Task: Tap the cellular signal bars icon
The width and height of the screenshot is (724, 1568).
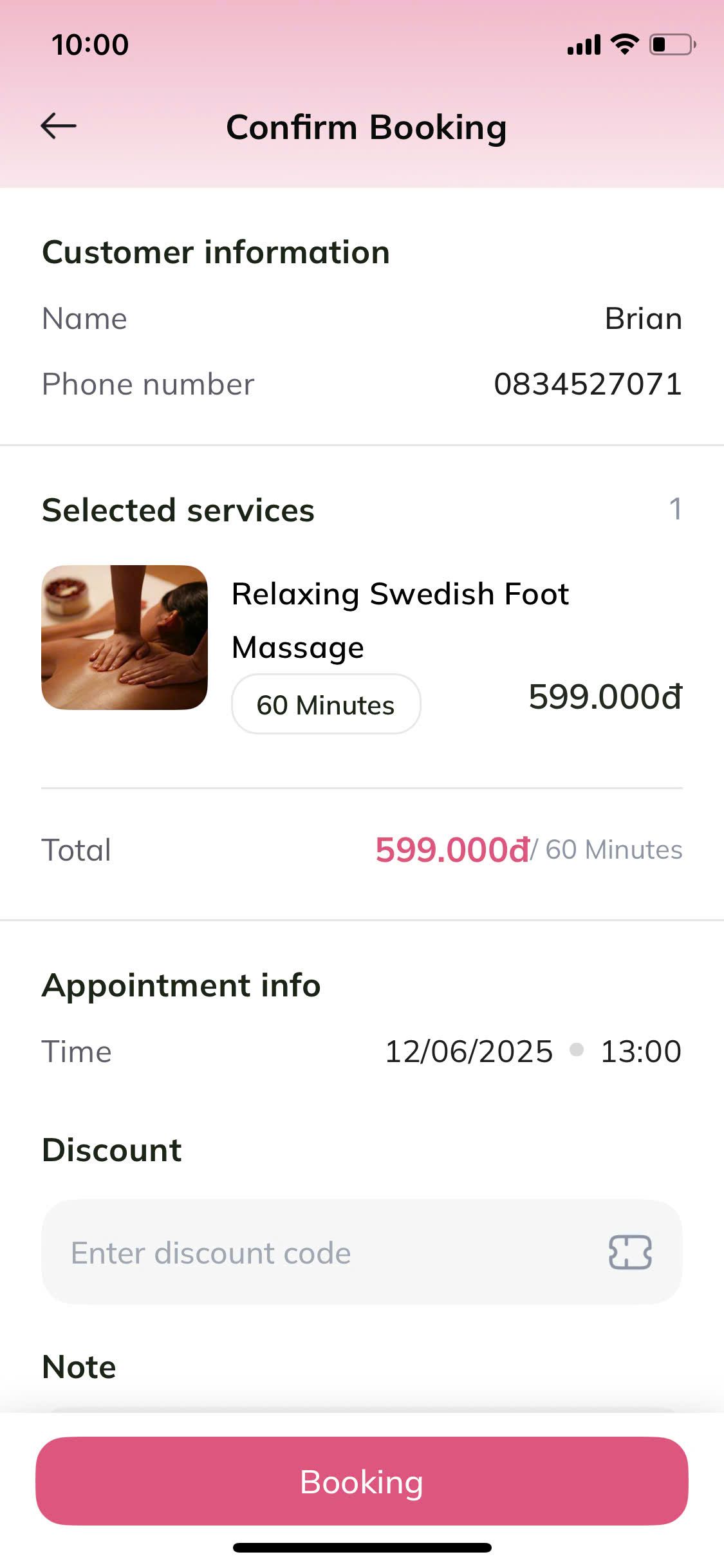Action: (x=584, y=45)
